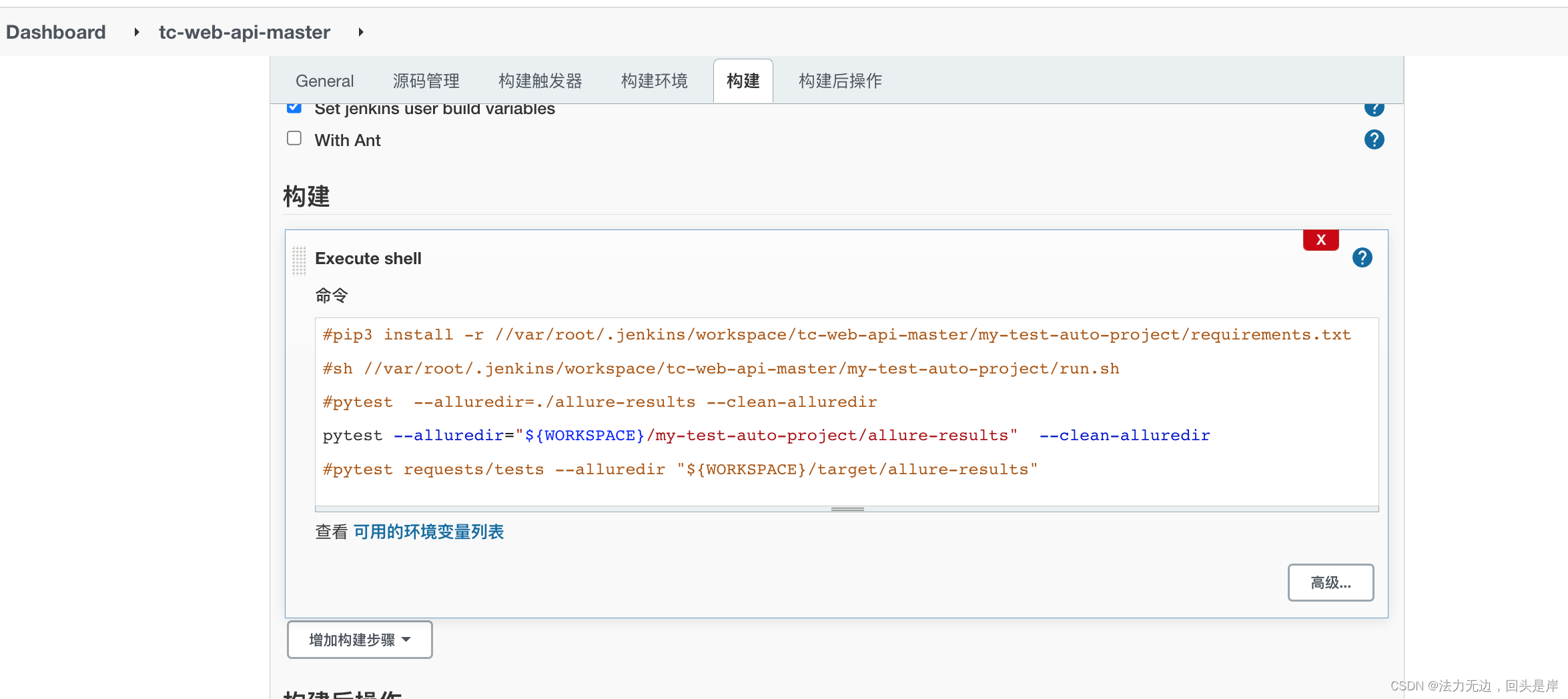
Task: Open the 增加构建步骤 dropdown
Action: pos(360,640)
